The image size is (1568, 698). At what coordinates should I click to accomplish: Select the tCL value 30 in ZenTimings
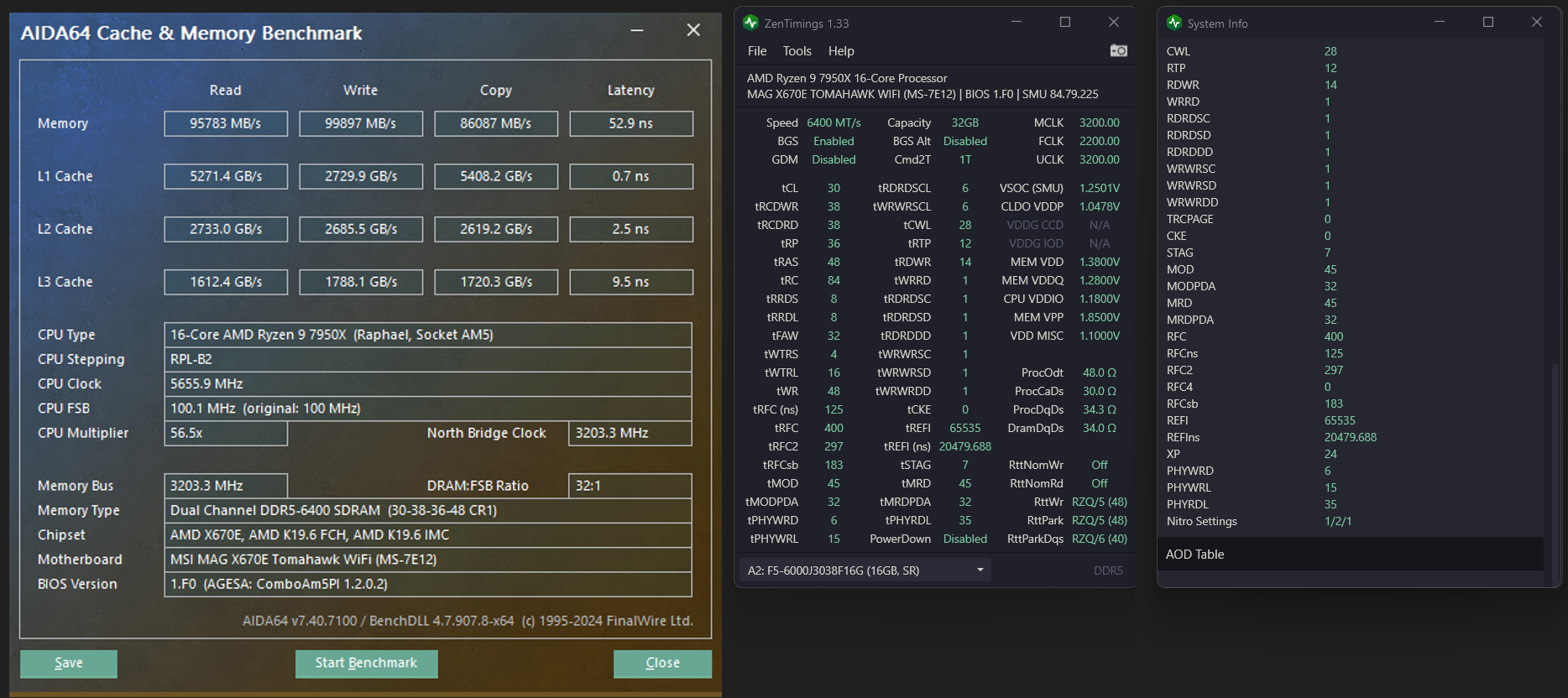834,188
